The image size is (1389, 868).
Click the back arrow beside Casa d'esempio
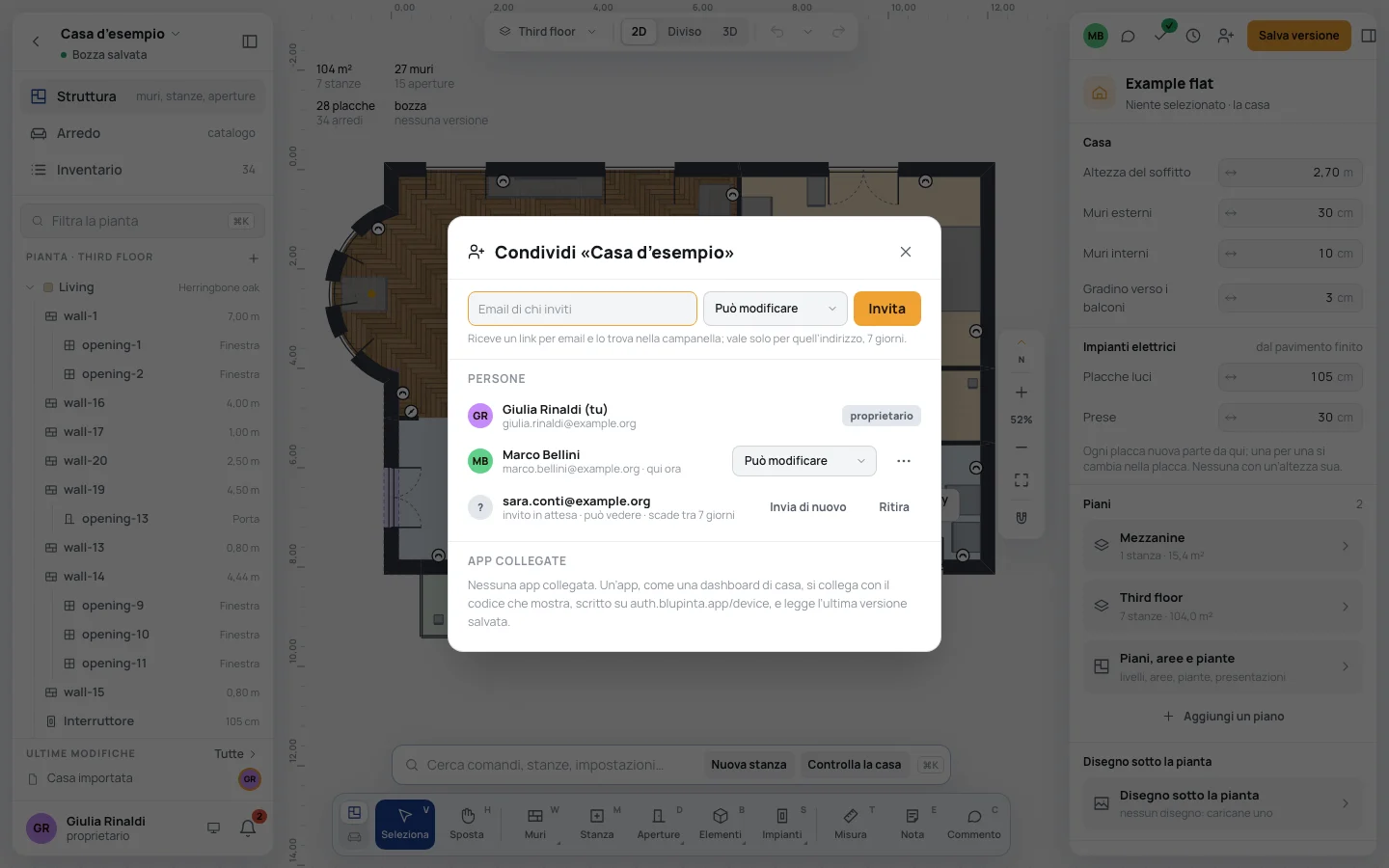(36, 41)
